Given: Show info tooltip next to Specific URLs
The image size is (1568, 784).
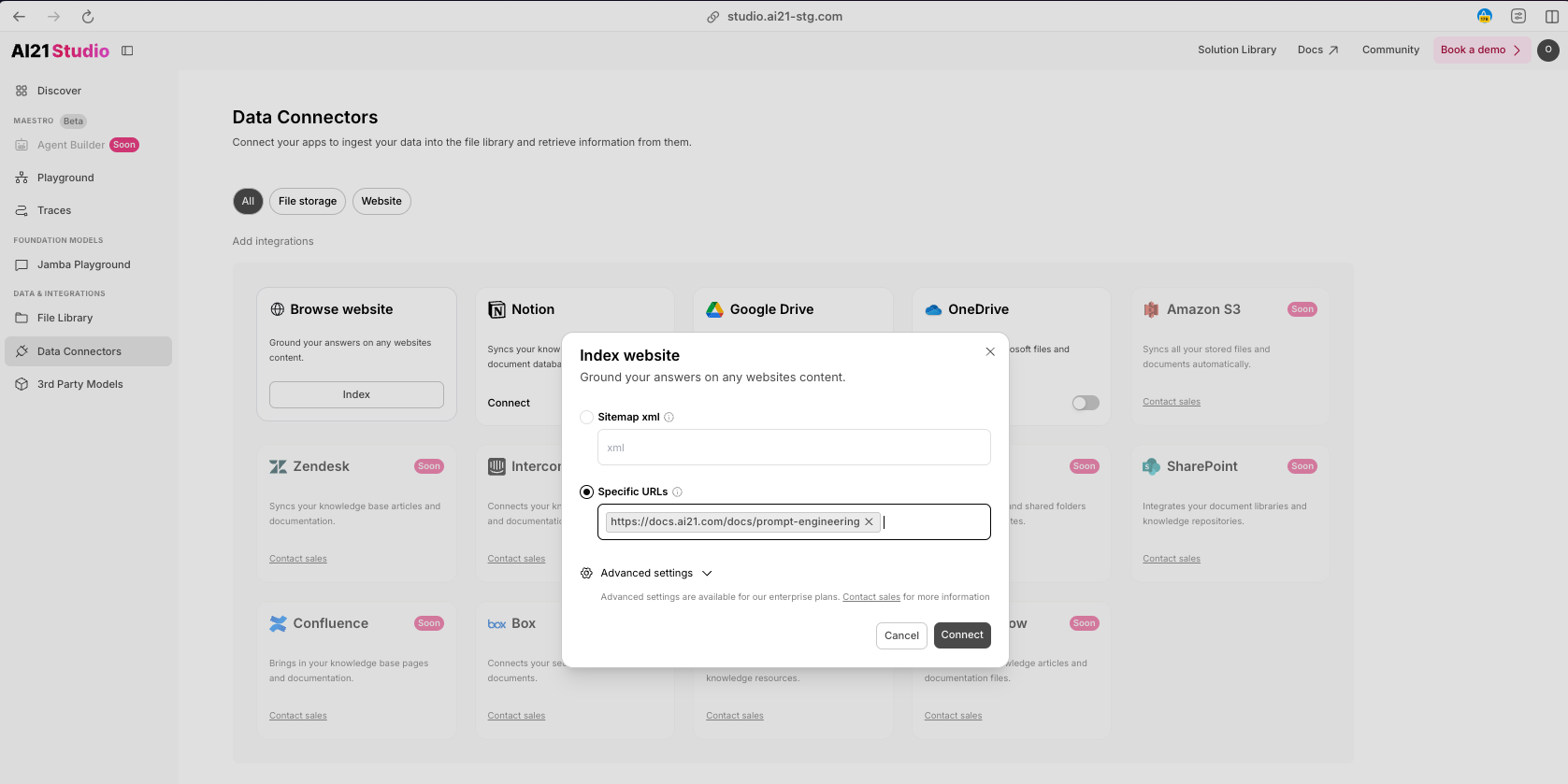Looking at the screenshot, I should [x=677, y=492].
